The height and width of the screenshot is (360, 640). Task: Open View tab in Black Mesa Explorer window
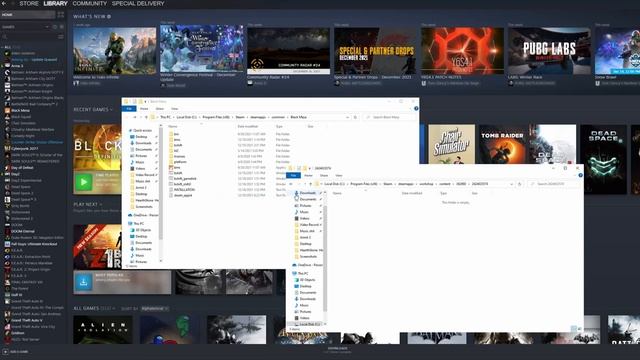click(174, 109)
